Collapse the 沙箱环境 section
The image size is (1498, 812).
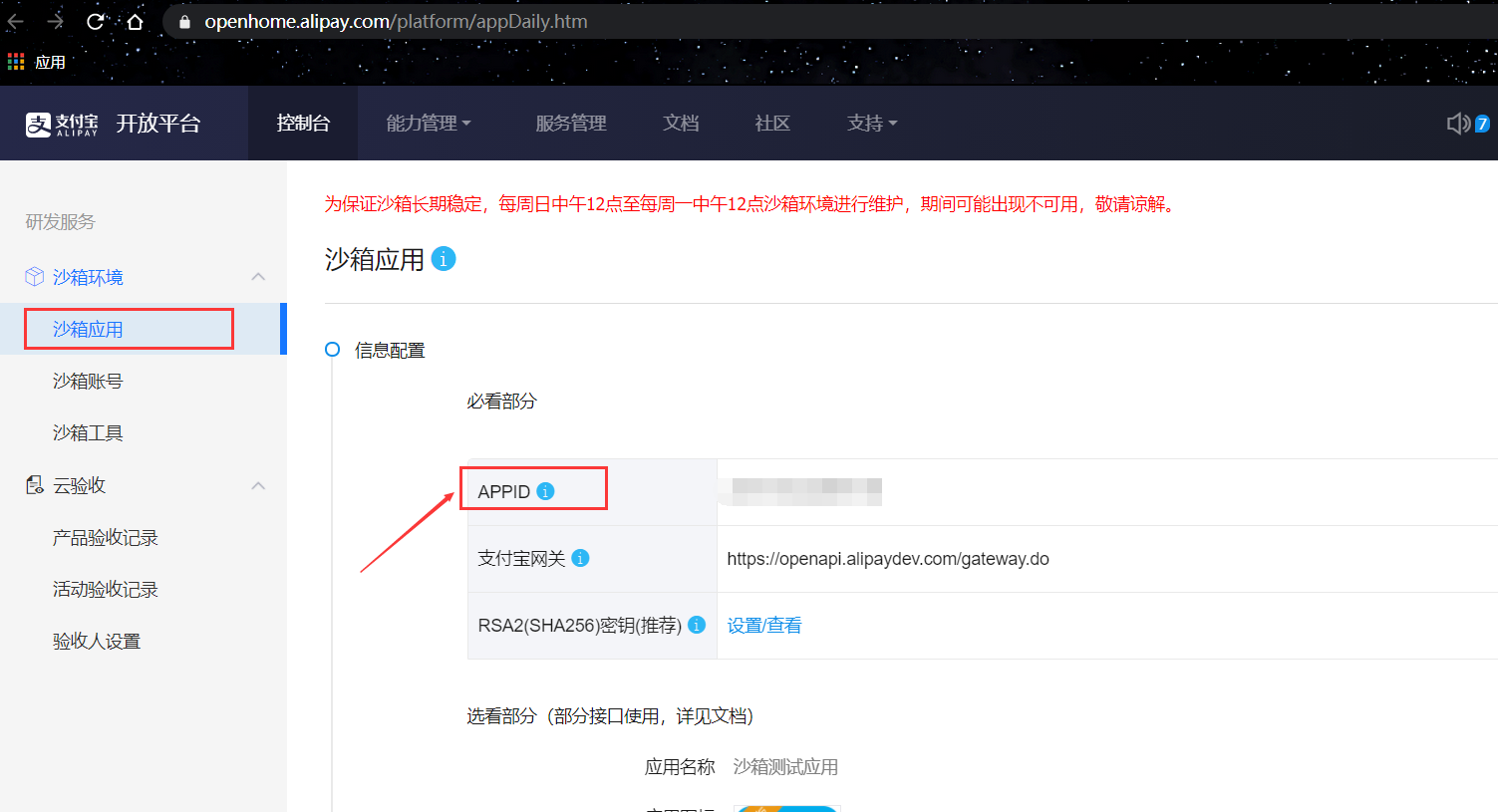[258, 276]
